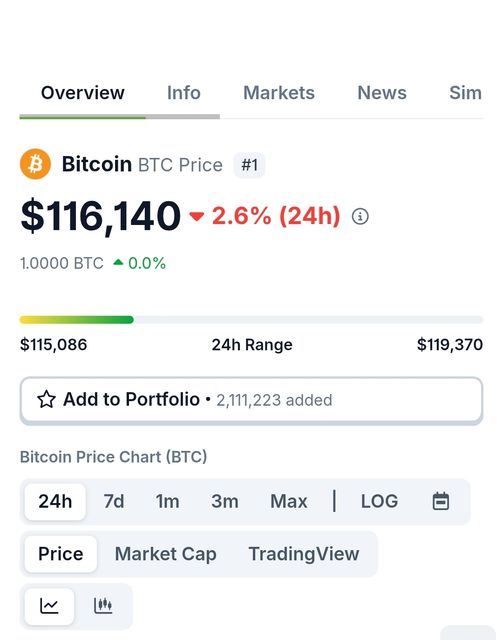Switch to candlestick chart view
Screen dimensions: 503x640
pyautogui.click(x=103, y=606)
